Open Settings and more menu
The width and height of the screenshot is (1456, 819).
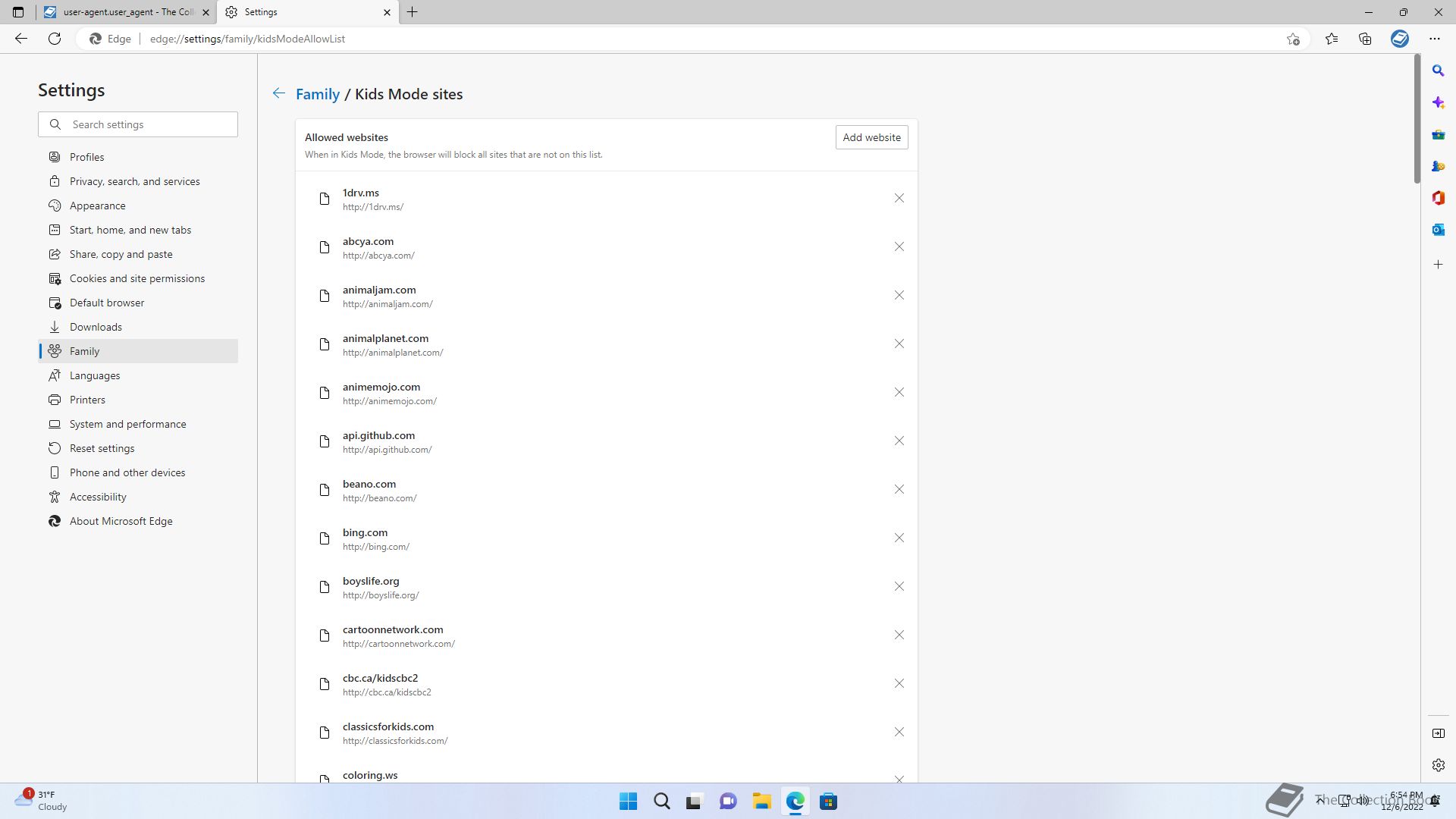(1435, 39)
